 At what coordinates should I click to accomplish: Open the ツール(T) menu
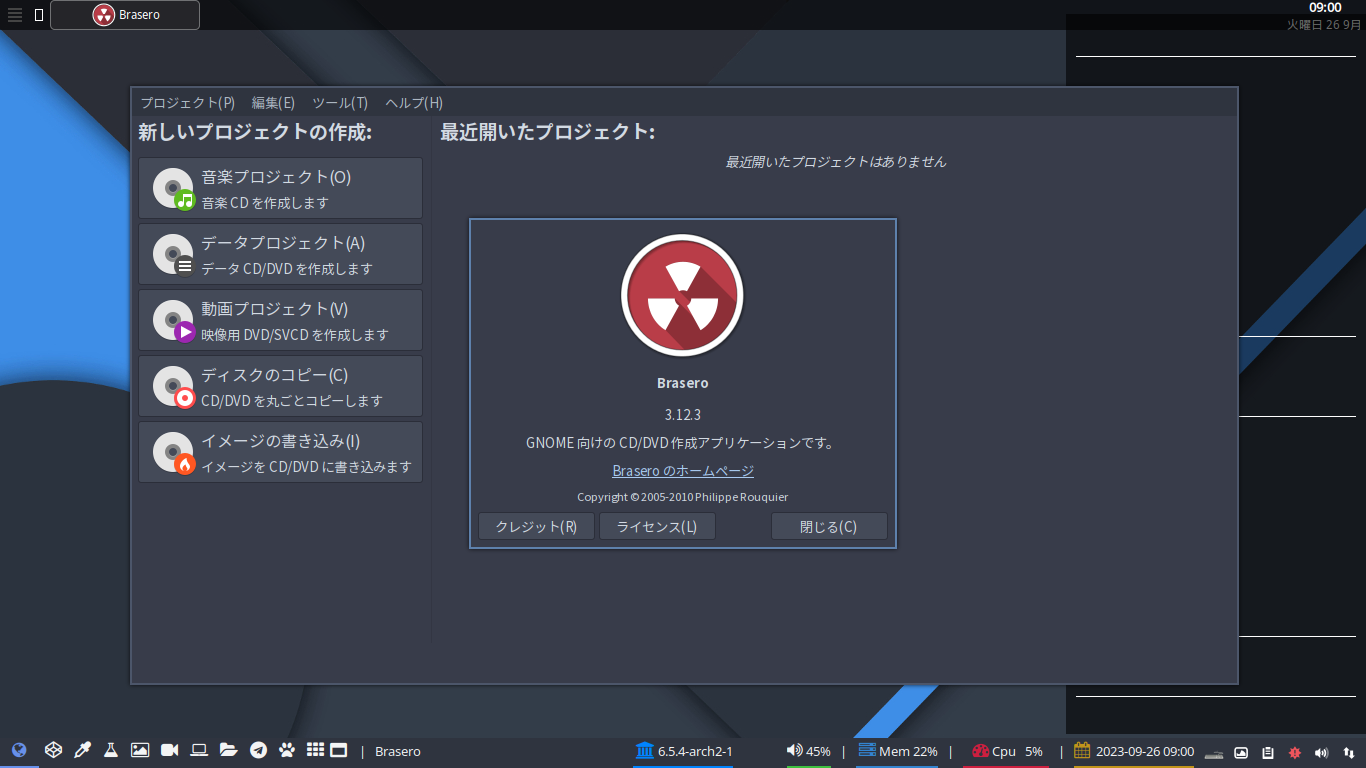tap(340, 103)
